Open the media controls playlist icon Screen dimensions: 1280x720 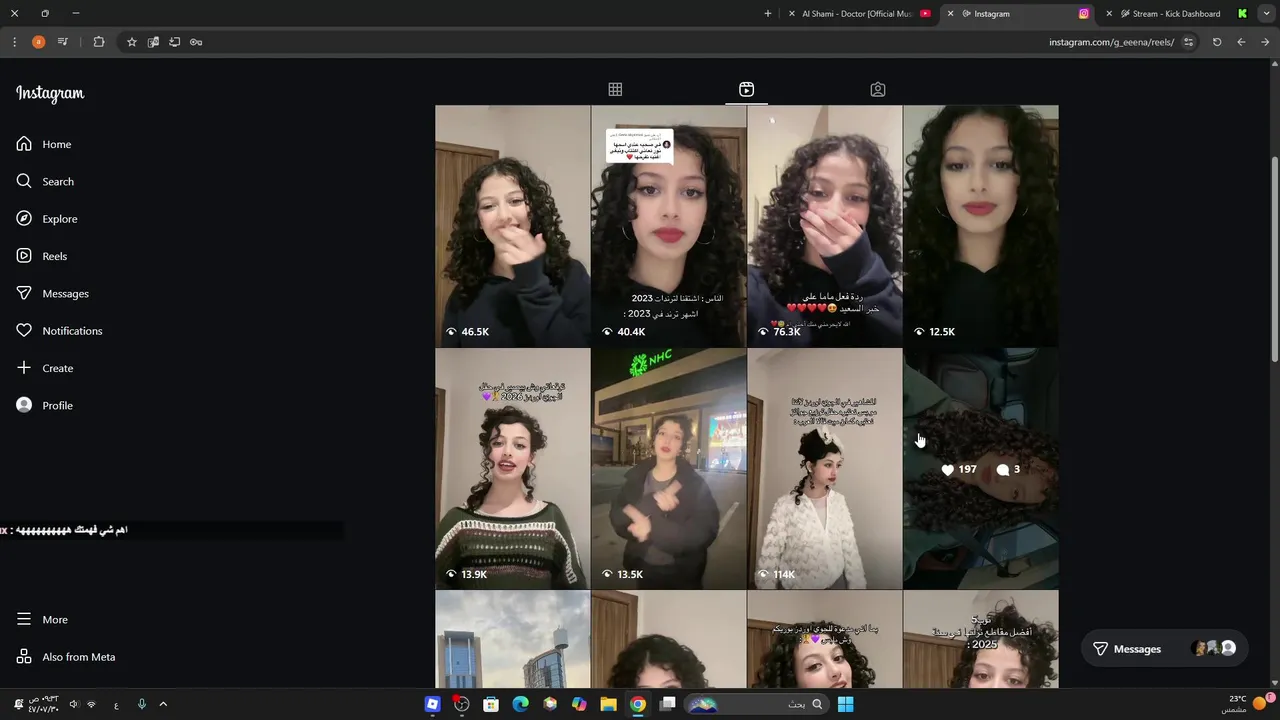[63, 42]
